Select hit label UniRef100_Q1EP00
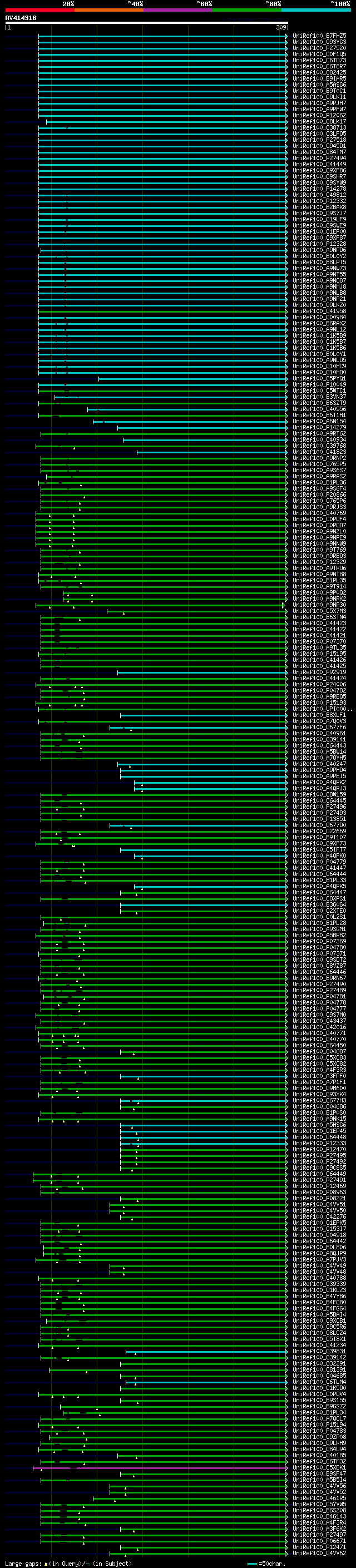Screen dimensions: 356x1568 pyautogui.click(x=319, y=231)
